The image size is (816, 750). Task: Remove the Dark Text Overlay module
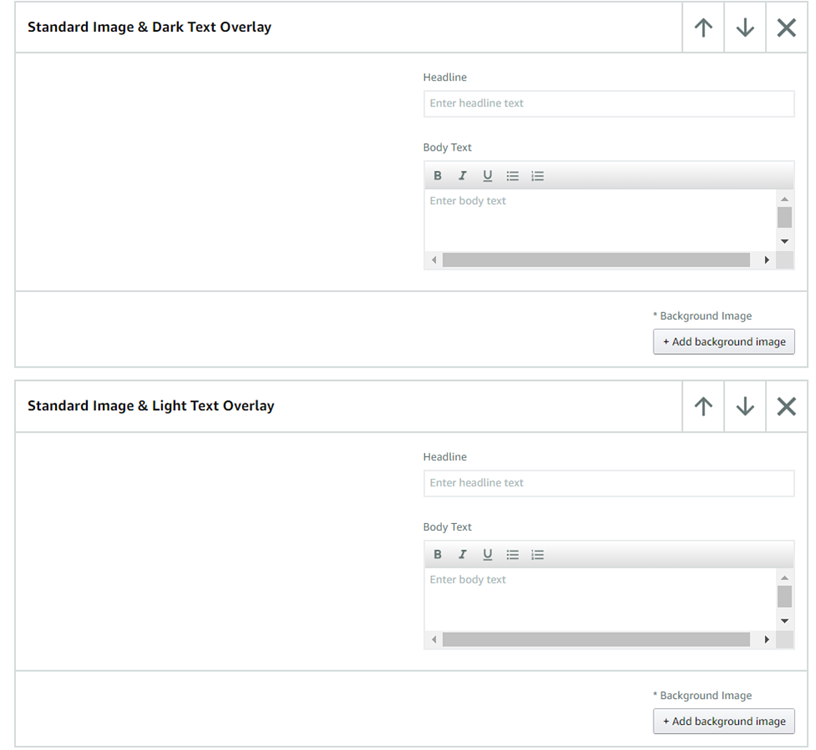coord(786,27)
